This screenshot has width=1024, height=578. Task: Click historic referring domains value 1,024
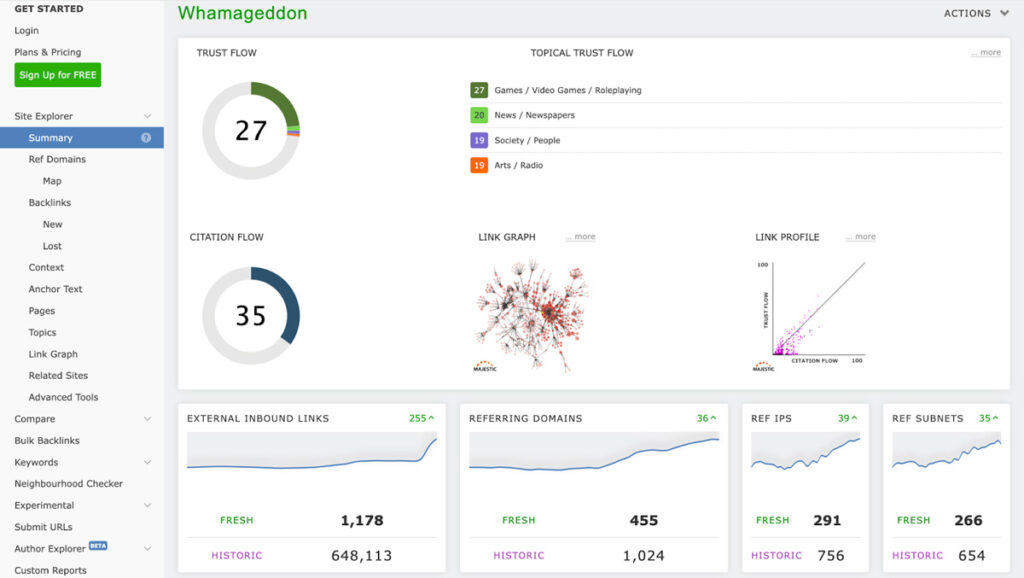644,556
